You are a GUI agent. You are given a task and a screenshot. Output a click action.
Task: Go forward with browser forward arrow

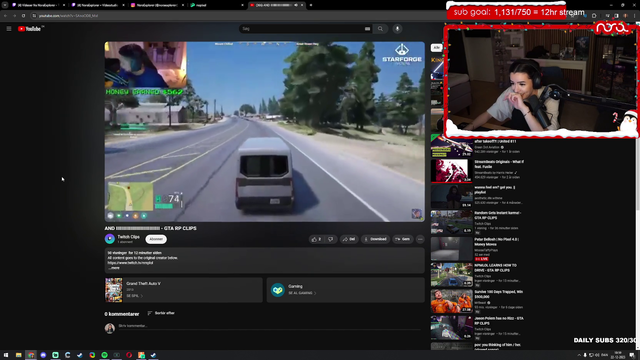click(x=14, y=16)
